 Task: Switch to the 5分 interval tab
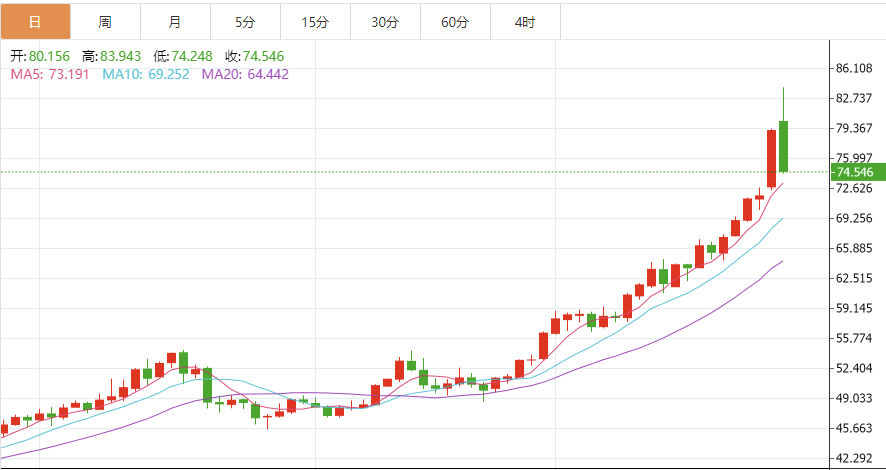245,21
